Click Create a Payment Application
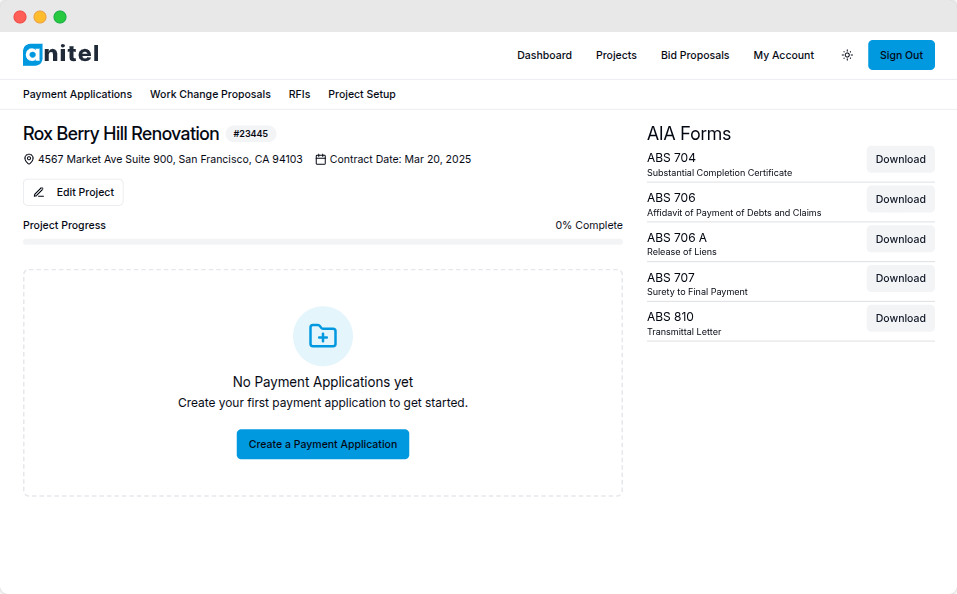957x594 pixels. point(322,444)
